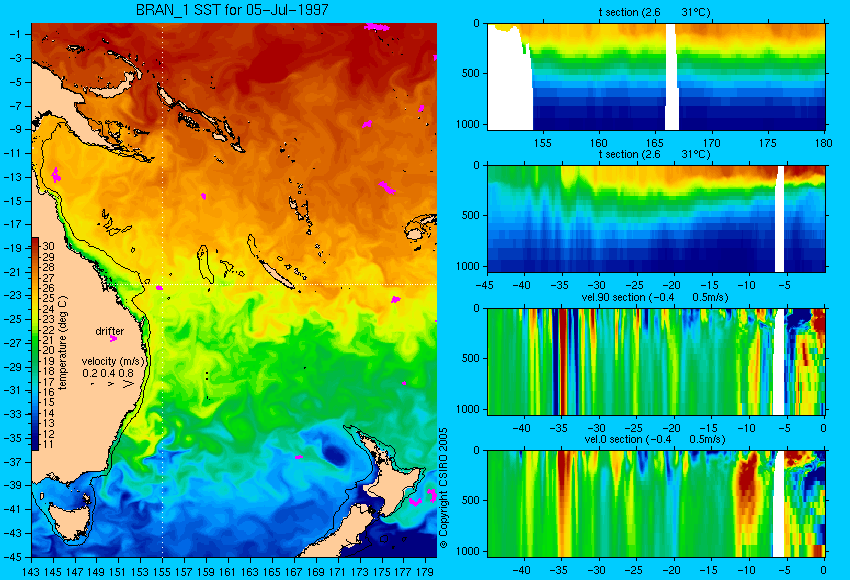Click the "temperature (deg C)" colorbar label
The height and width of the screenshot is (580, 850).
62,343
